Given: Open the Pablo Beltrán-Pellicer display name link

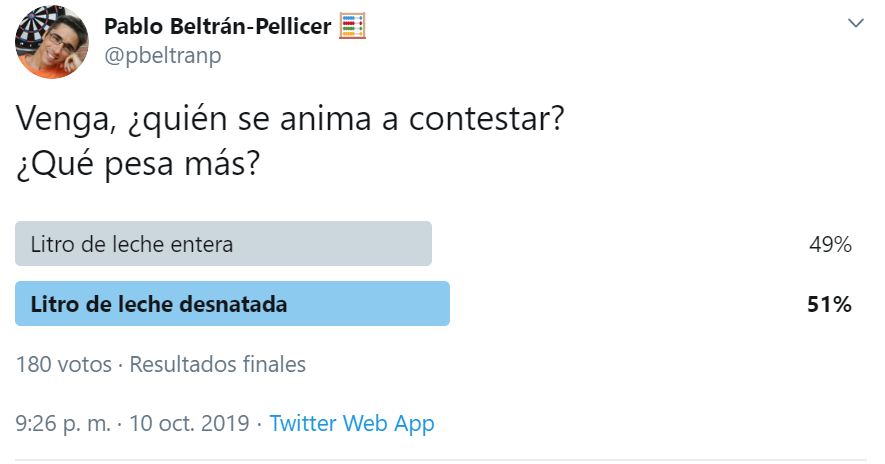Looking at the screenshot, I should [217, 27].
